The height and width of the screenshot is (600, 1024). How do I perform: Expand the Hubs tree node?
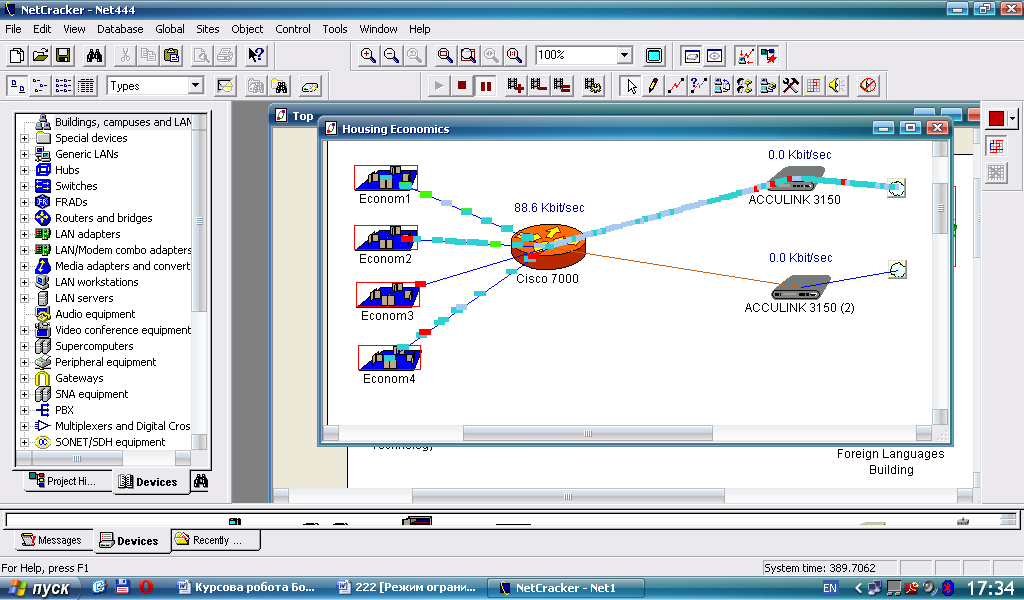pos(24,170)
